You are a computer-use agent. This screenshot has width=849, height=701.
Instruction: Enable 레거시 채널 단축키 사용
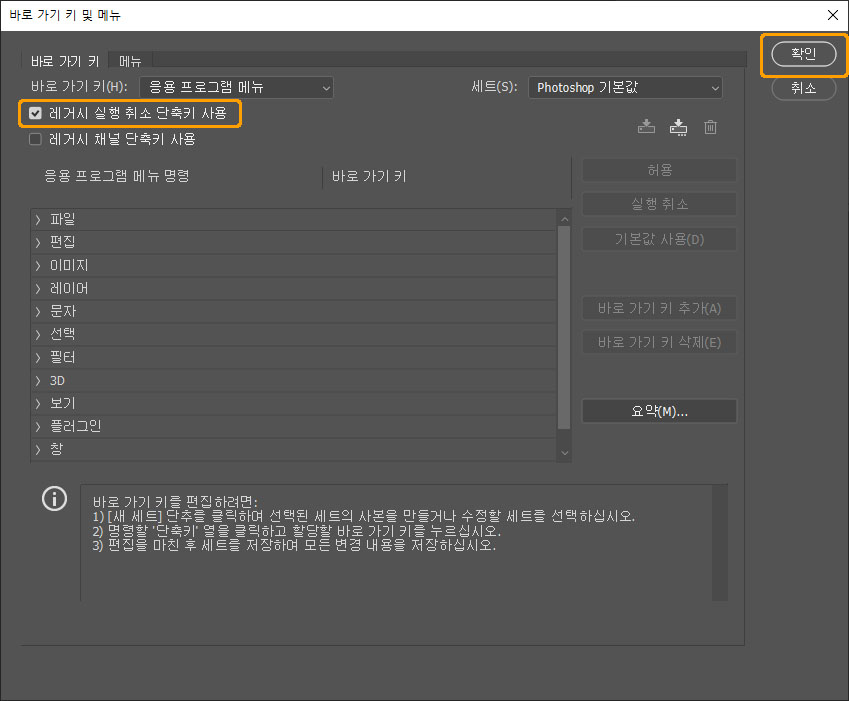(35, 138)
